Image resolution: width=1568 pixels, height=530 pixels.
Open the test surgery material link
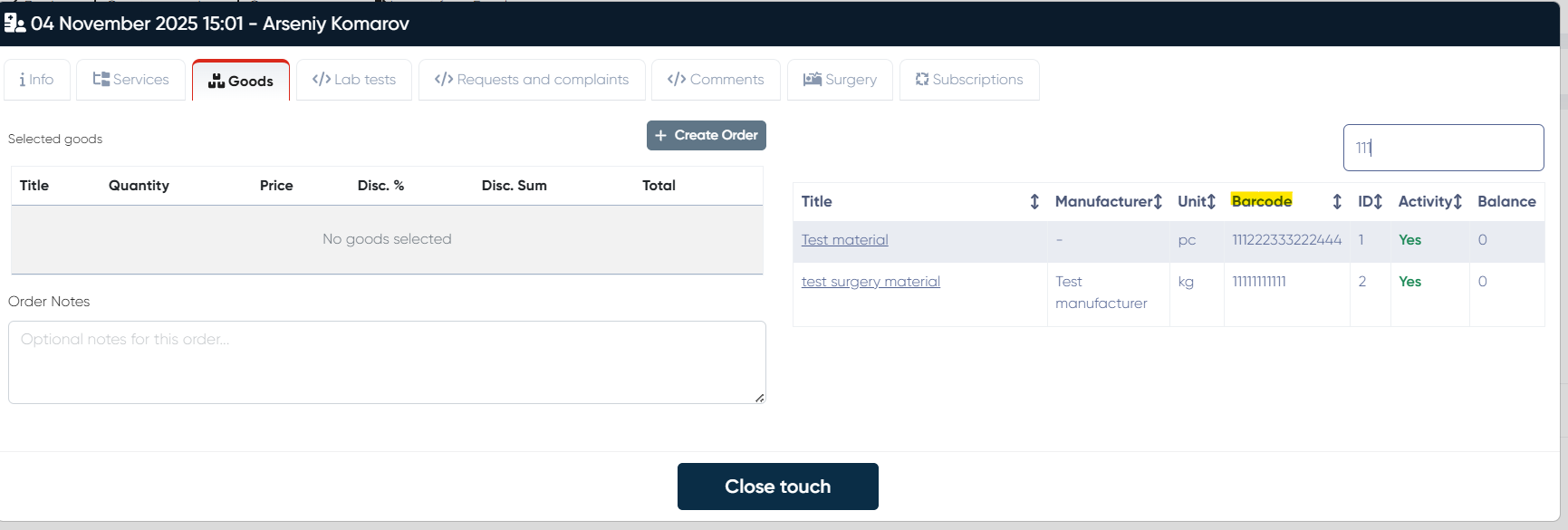click(x=871, y=282)
